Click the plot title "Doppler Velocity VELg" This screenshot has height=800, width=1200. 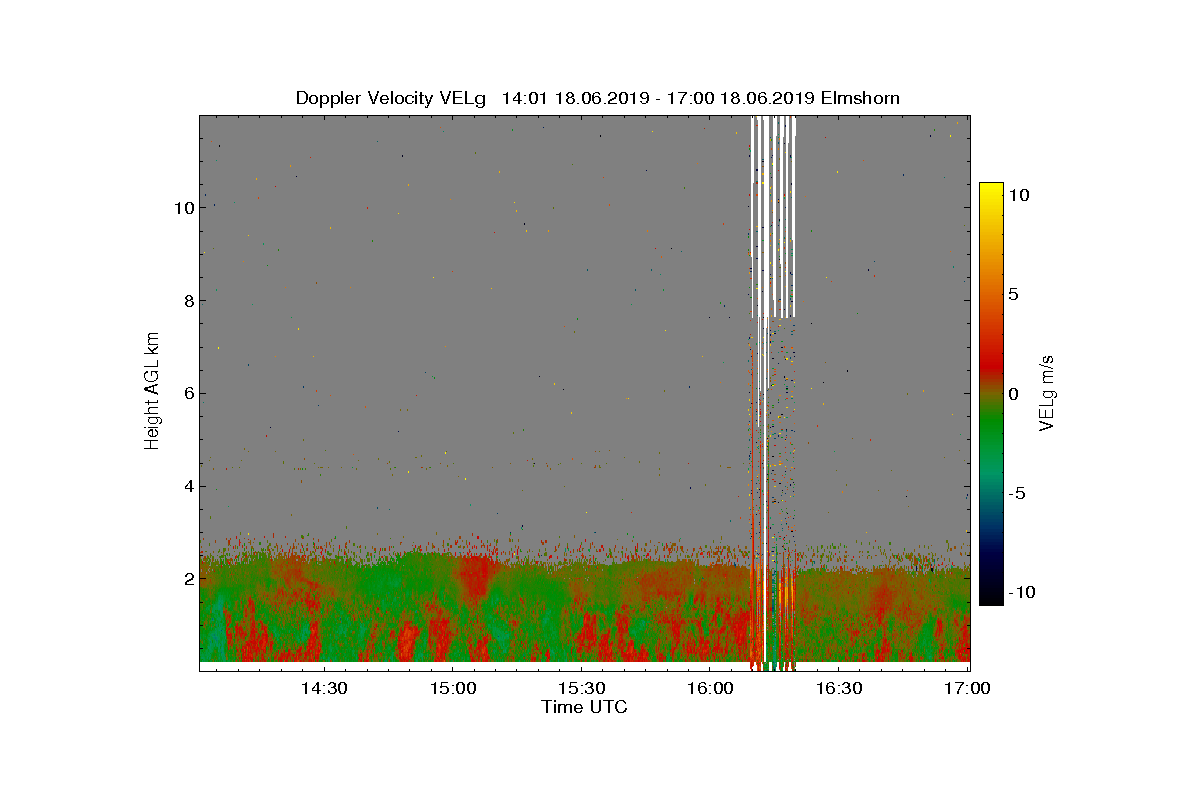[x=391, y=98]
